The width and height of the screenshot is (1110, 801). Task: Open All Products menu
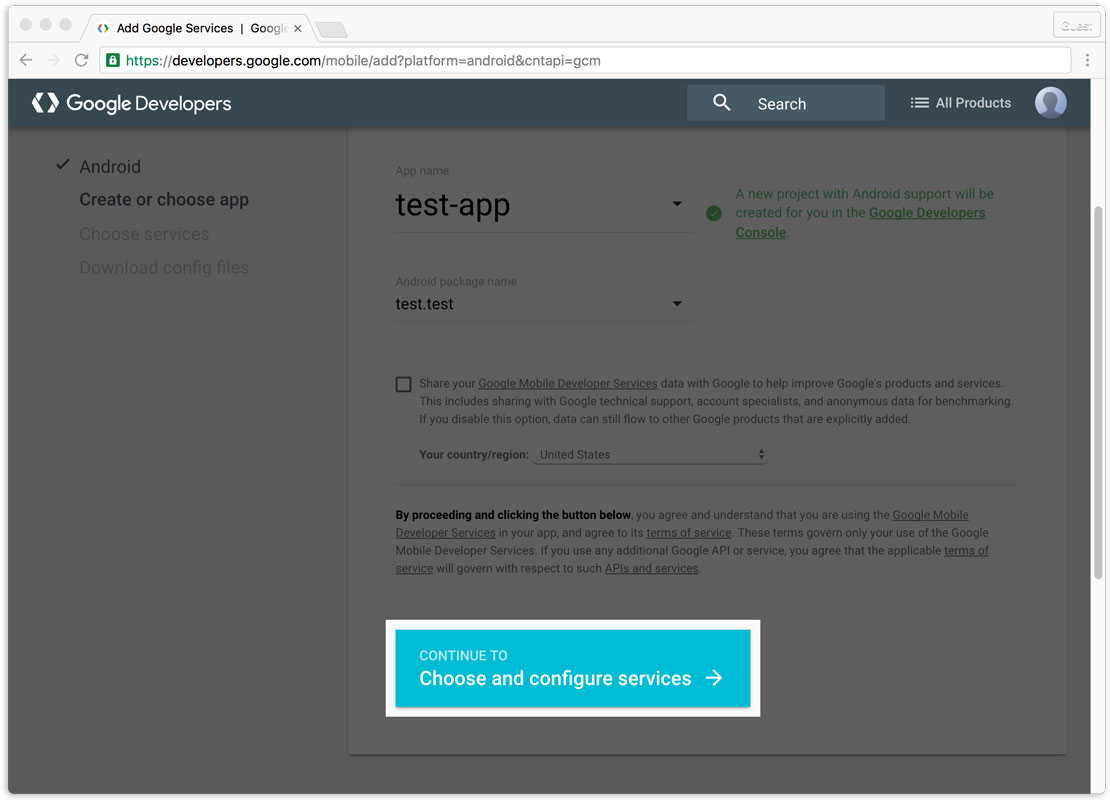[961, 103]
